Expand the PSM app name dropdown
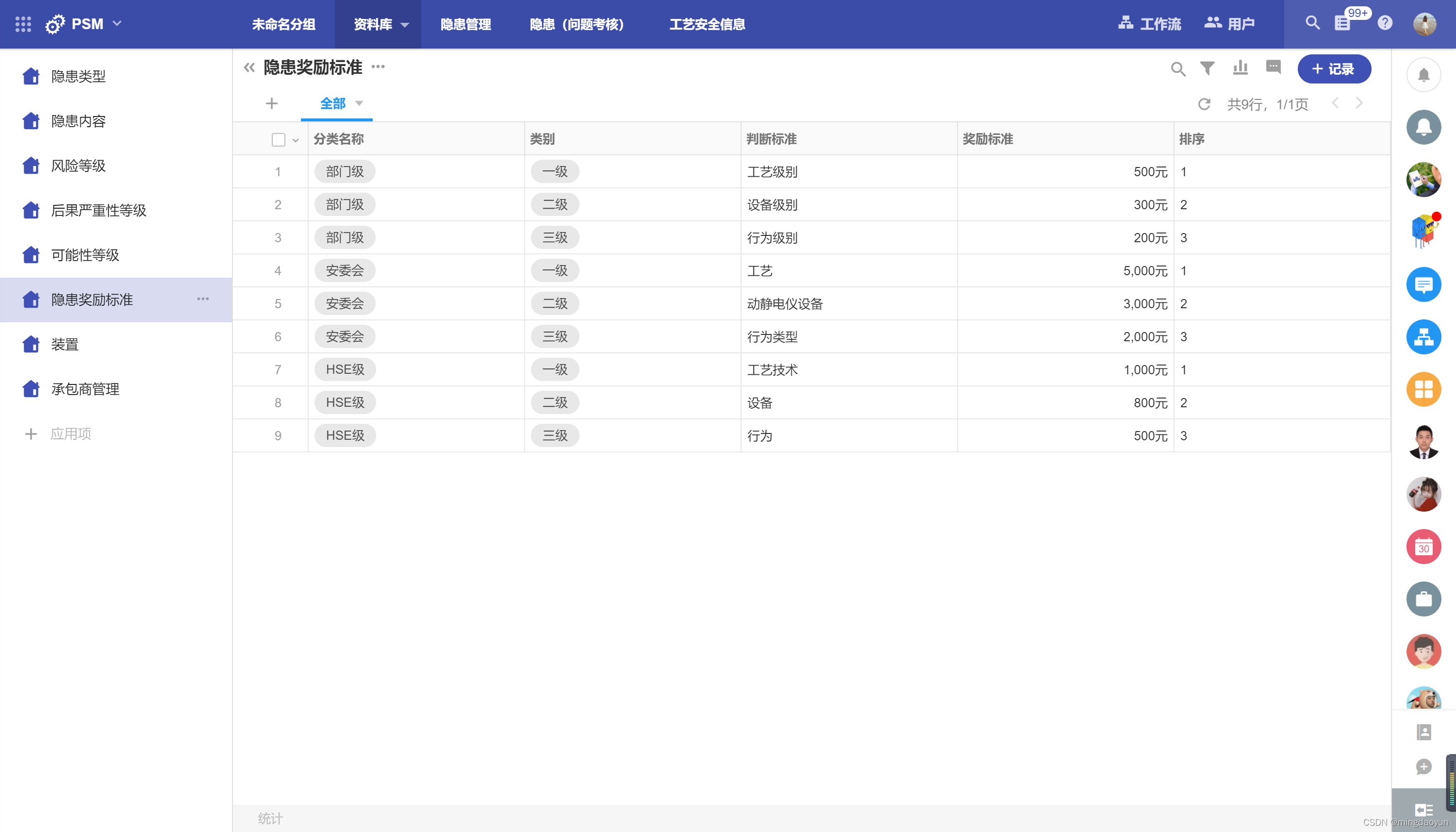The width and height of the screenshot is (1456, 832). 117,24
